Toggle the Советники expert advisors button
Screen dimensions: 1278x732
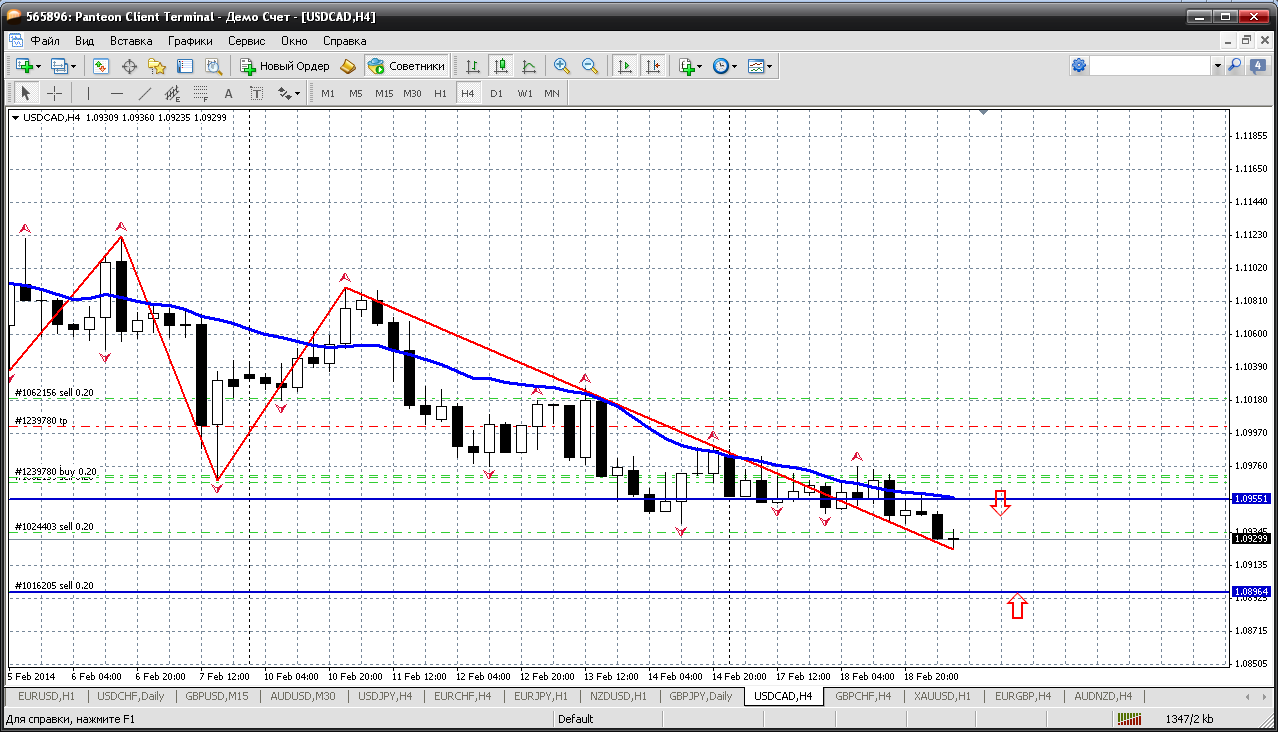tap(406, 66)
